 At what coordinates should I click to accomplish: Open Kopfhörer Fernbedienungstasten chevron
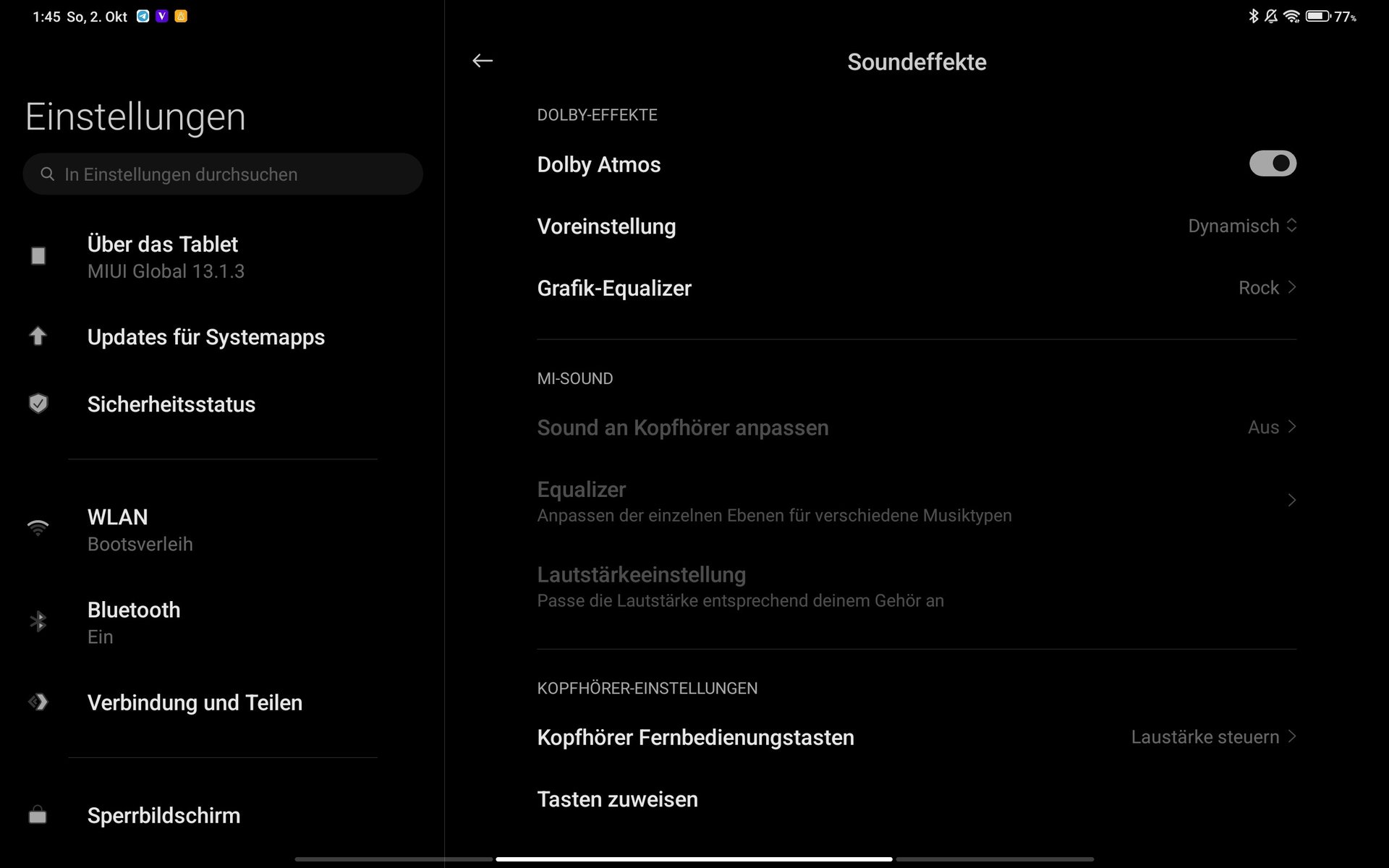click(x=1291, y=736)
